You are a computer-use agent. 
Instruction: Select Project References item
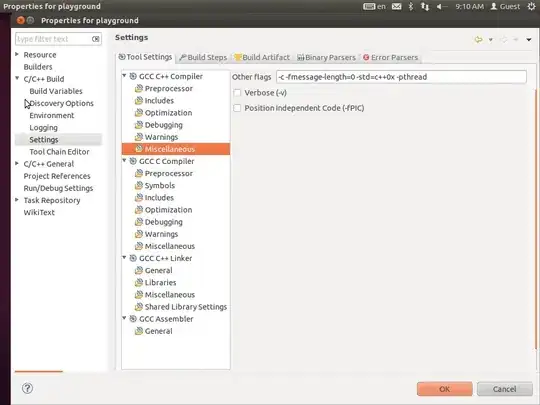click(x=57, y=176)
